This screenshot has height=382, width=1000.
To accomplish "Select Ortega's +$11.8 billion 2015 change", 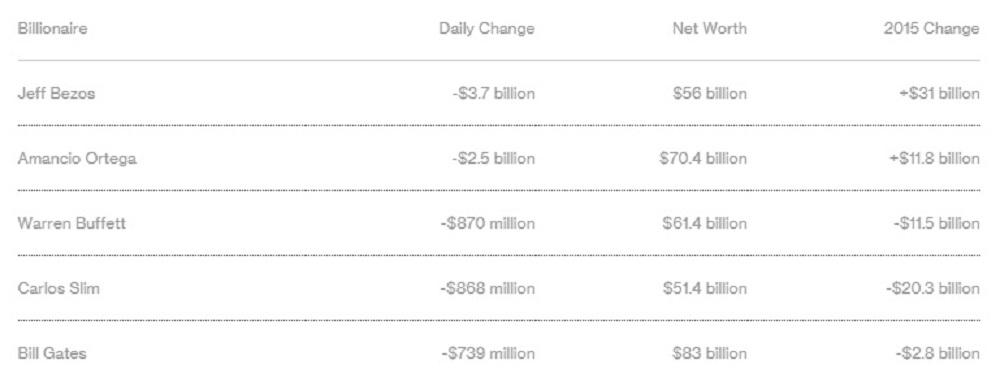I will pyautogui.click(x=934, y=159).
